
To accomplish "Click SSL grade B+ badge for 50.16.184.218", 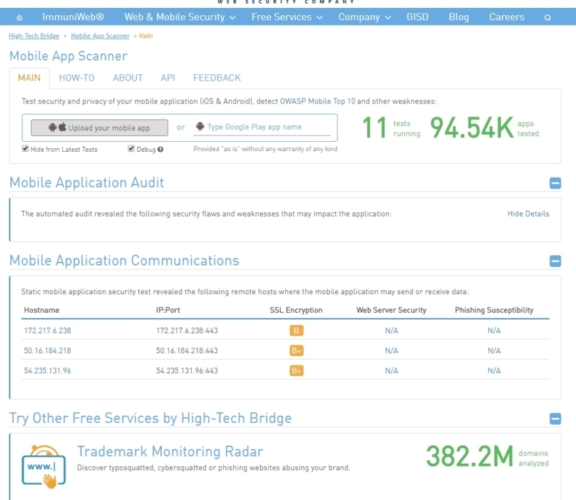I will point(296,350).
